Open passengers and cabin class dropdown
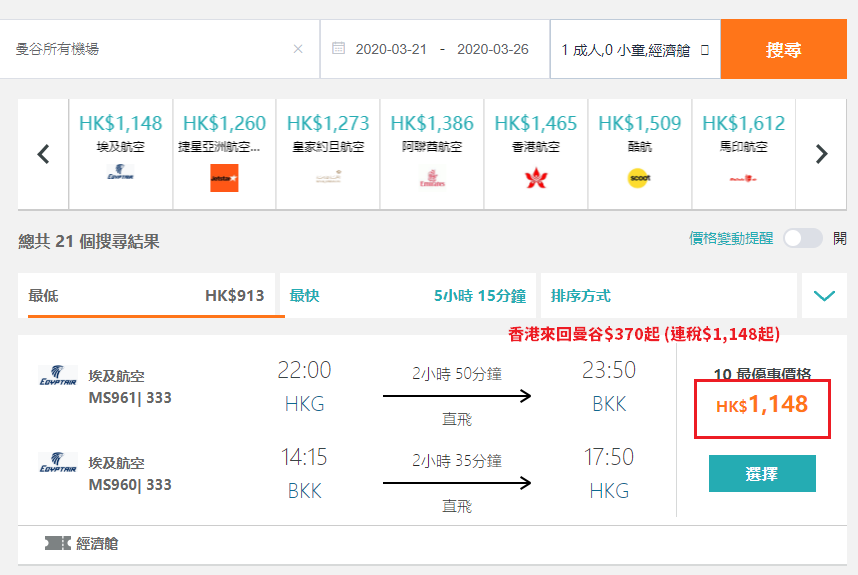This screenshot has height=575, width=858. [635, 50]
